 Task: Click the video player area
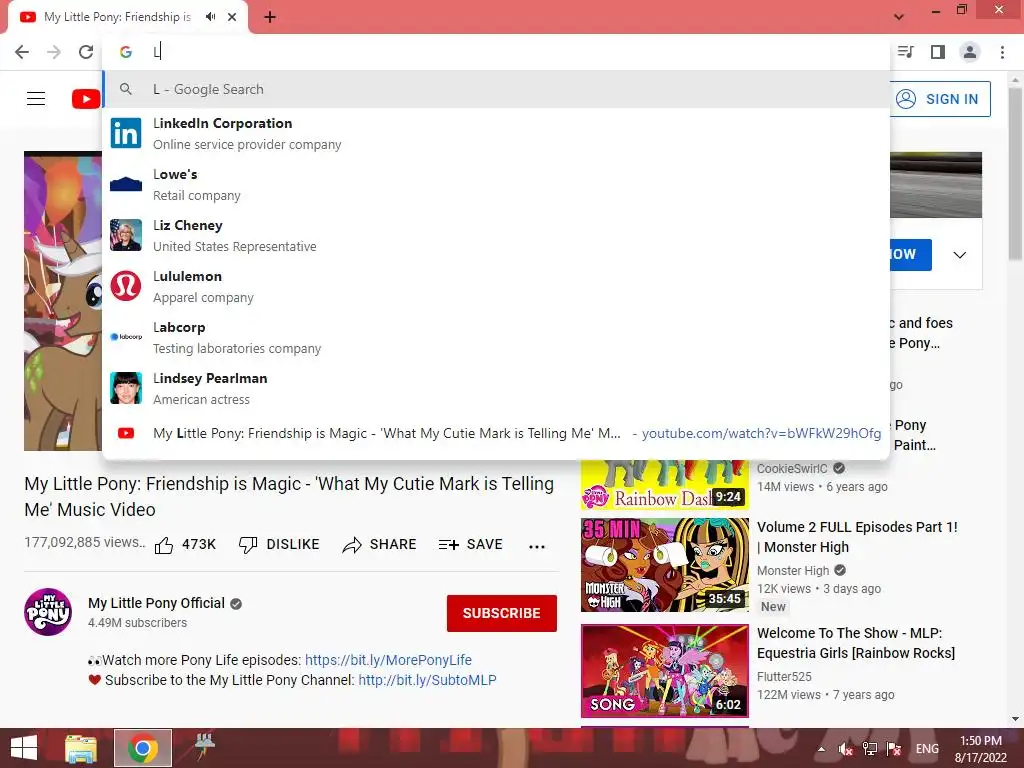tap(63, 301)
